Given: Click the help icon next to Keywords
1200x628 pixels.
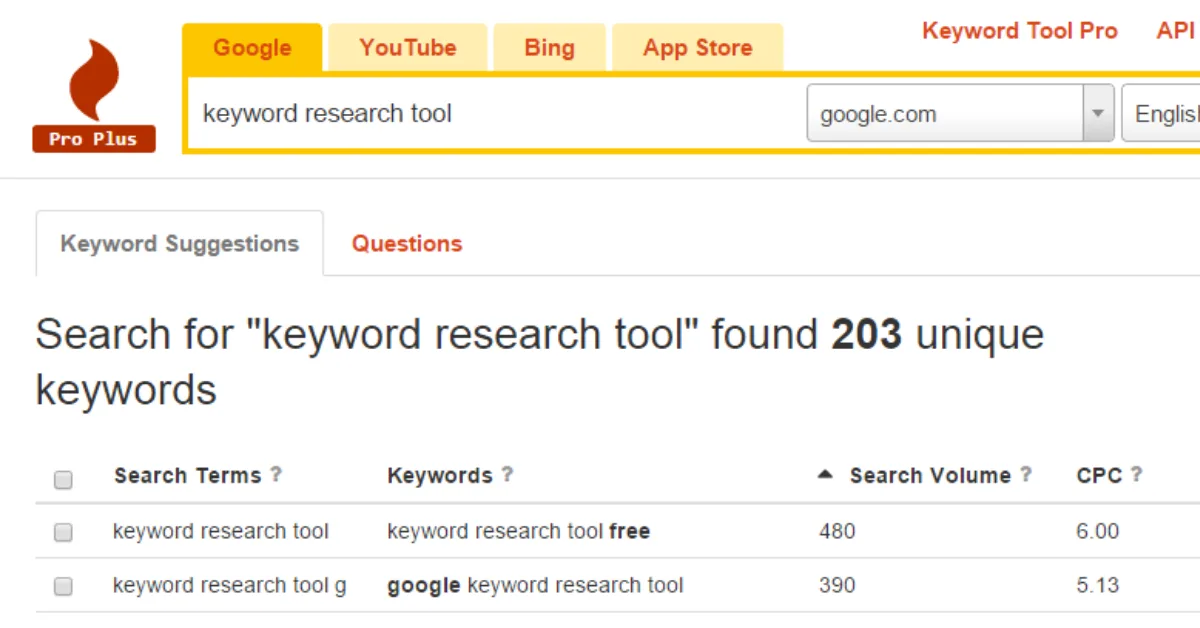Looking at the screenshot, I should (508, 474).
